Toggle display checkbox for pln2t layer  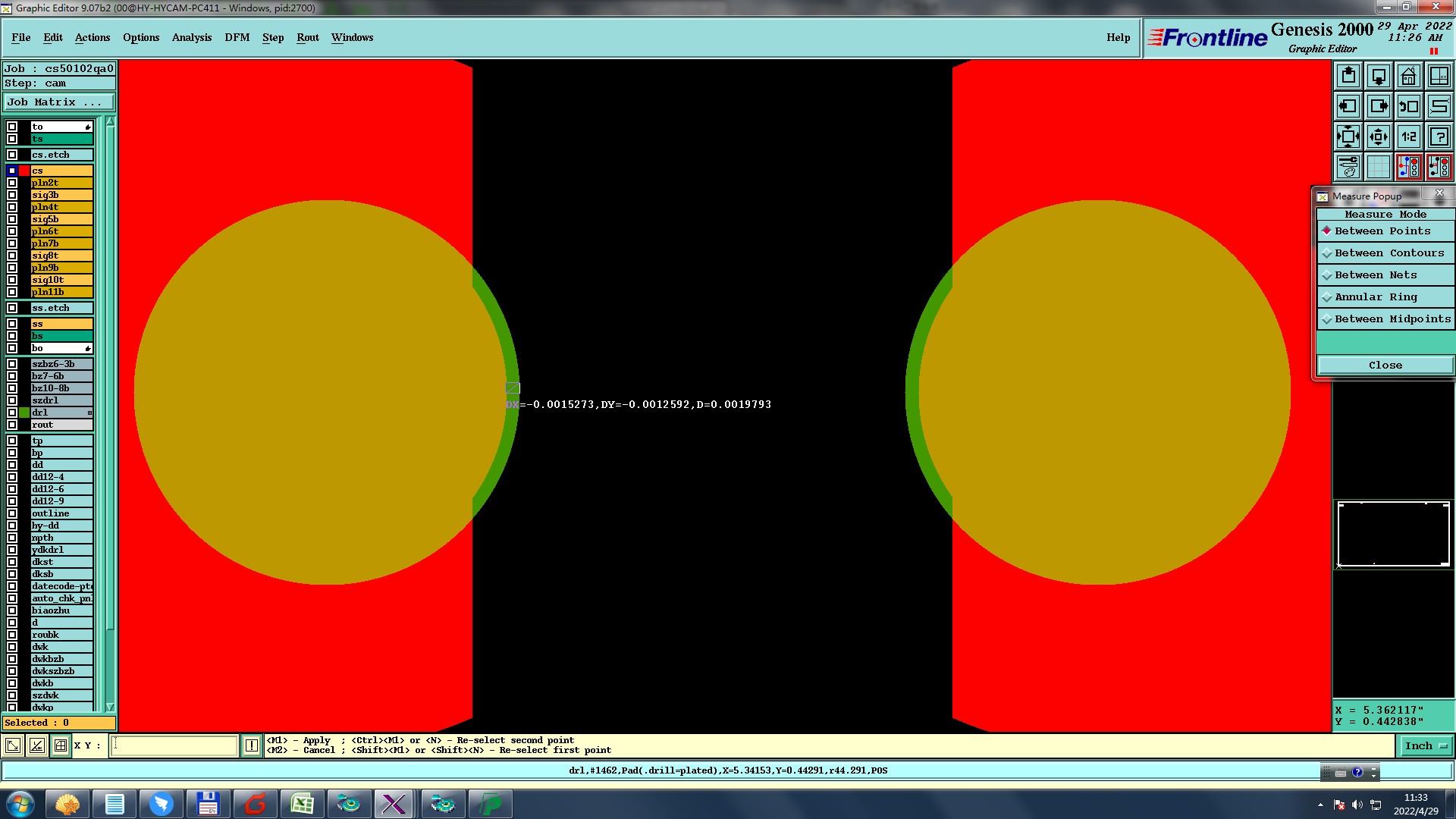[x=12, y=183]
